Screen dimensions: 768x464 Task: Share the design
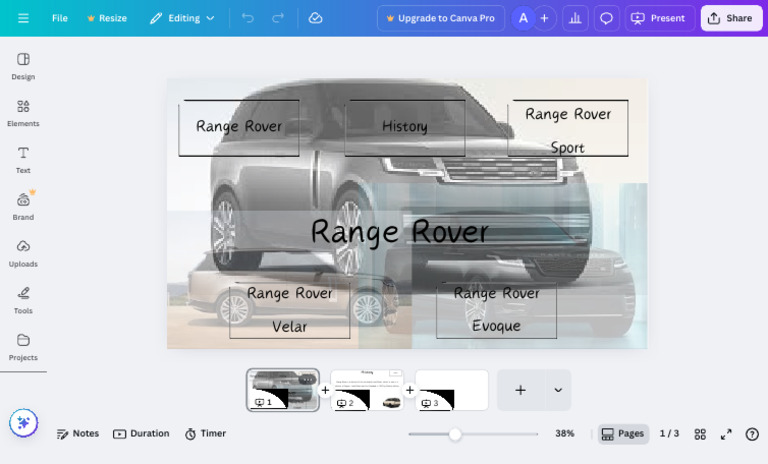[731, 18]
